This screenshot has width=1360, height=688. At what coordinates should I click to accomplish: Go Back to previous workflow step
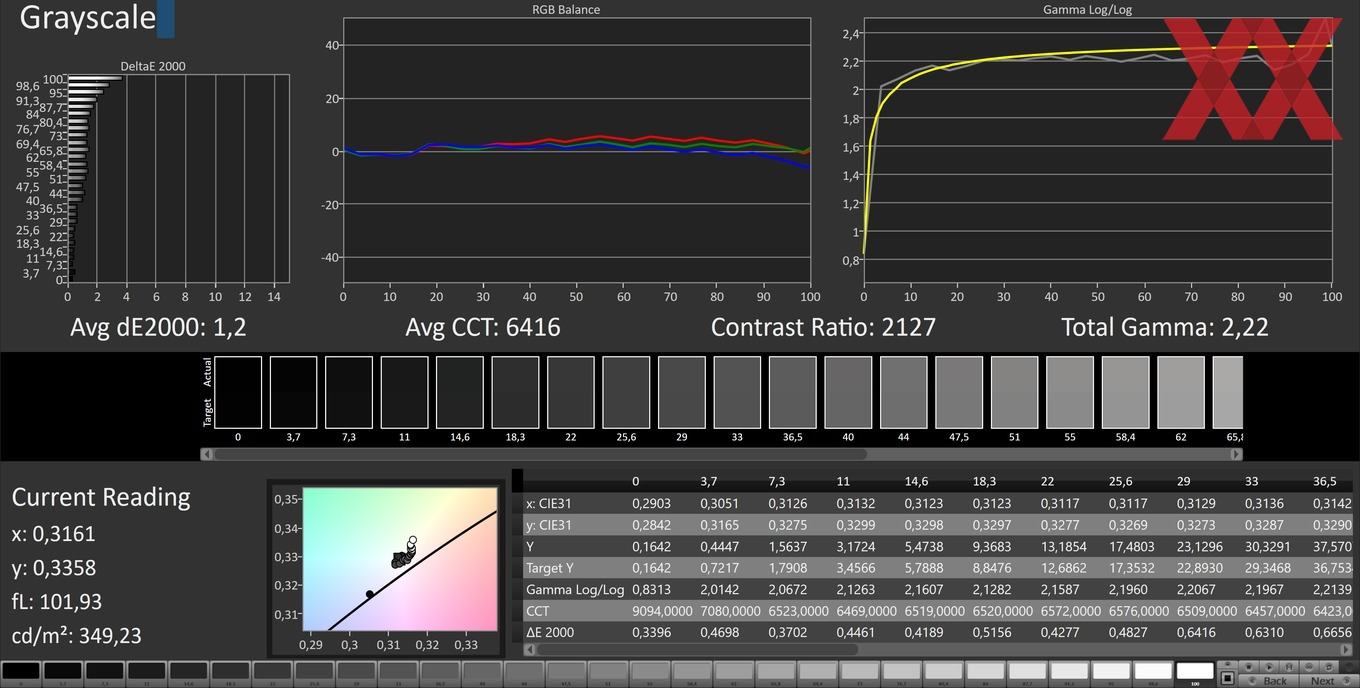pyautogui.click(x=1268, y=680)
